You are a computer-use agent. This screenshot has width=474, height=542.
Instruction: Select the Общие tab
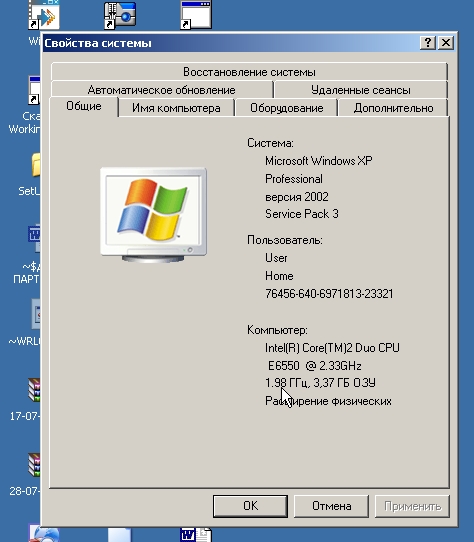tap(84, 106)
